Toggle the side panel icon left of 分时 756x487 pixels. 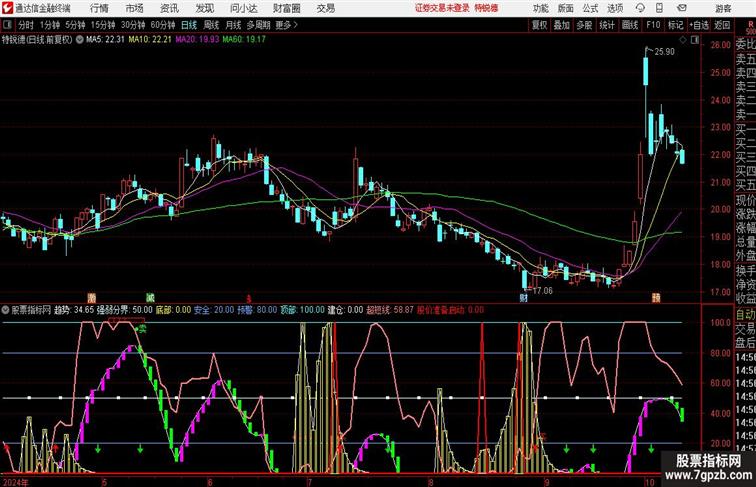coord(7,25)
